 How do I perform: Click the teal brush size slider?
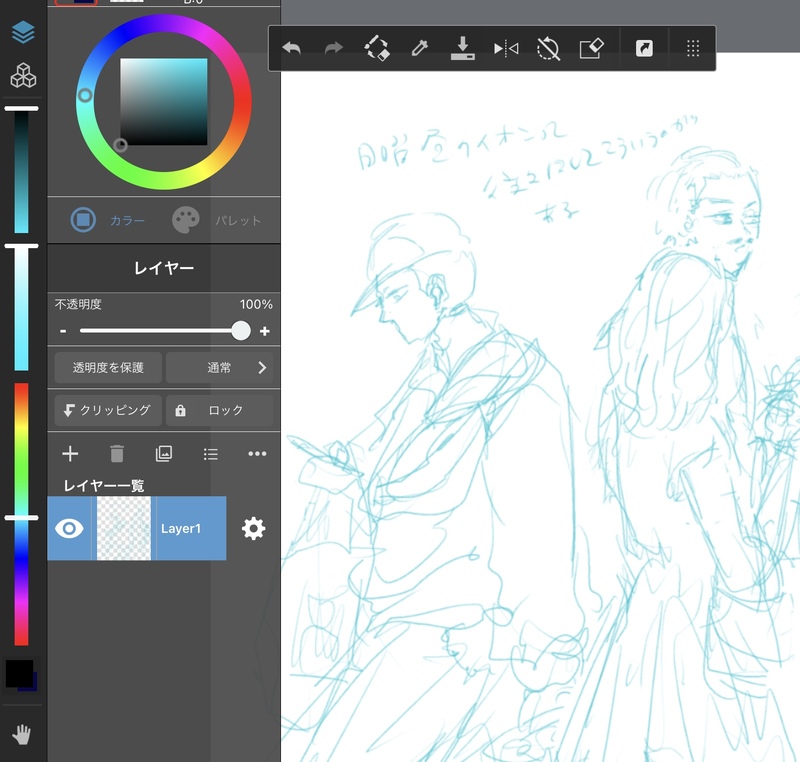point(21,171)
